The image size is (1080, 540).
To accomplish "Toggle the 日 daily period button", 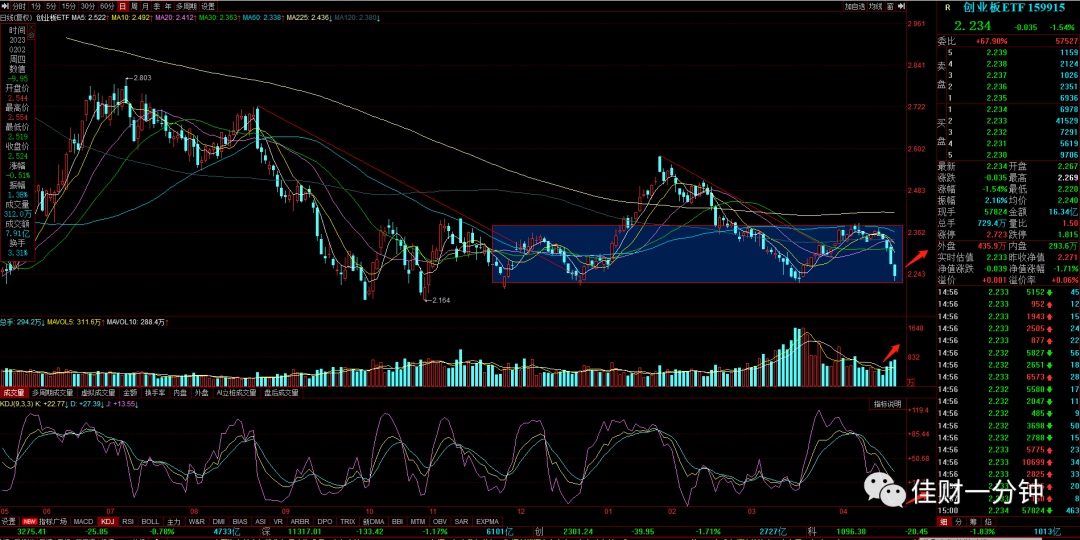I will [x=123, y=6].
